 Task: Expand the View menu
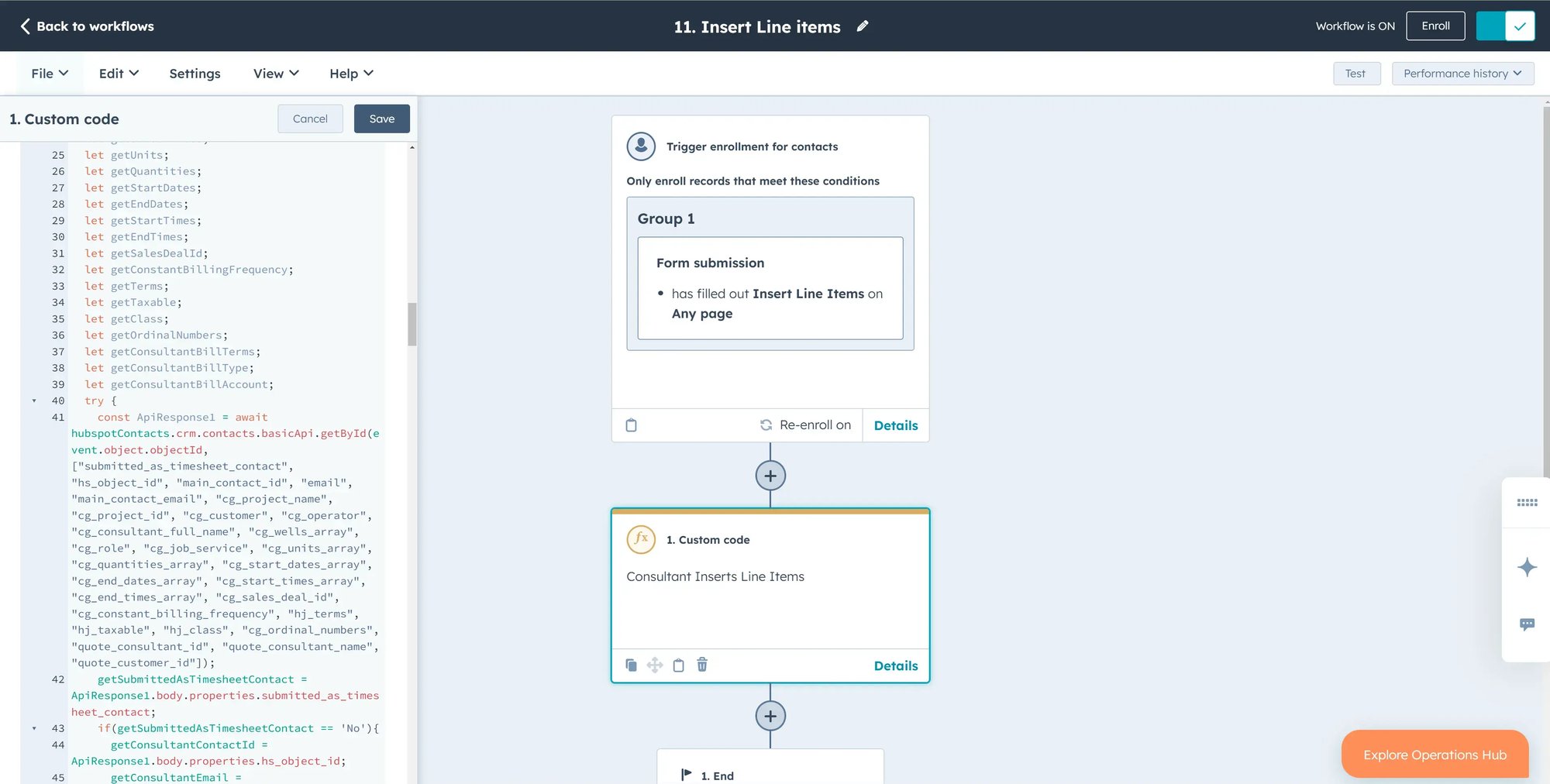click(x=274, y=73)
